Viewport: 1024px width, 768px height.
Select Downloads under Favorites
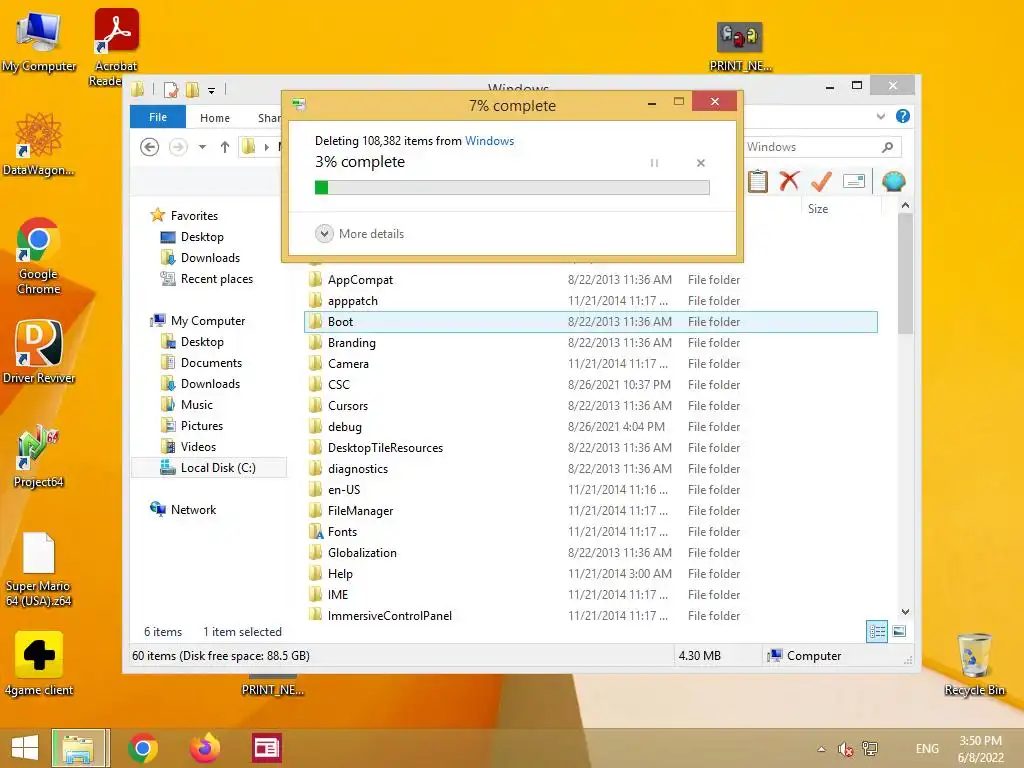pyautogui.click(x=210, y=258)
